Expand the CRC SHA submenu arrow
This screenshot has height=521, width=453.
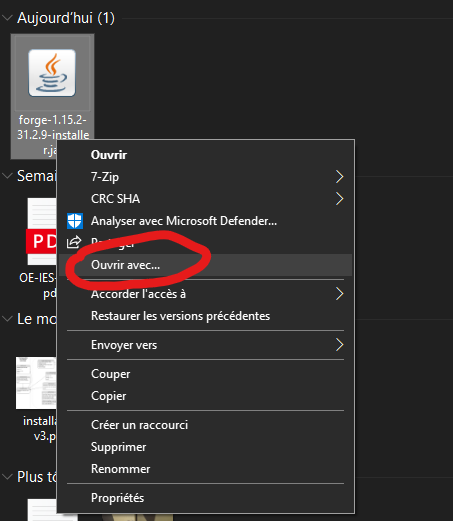point(339,199)
